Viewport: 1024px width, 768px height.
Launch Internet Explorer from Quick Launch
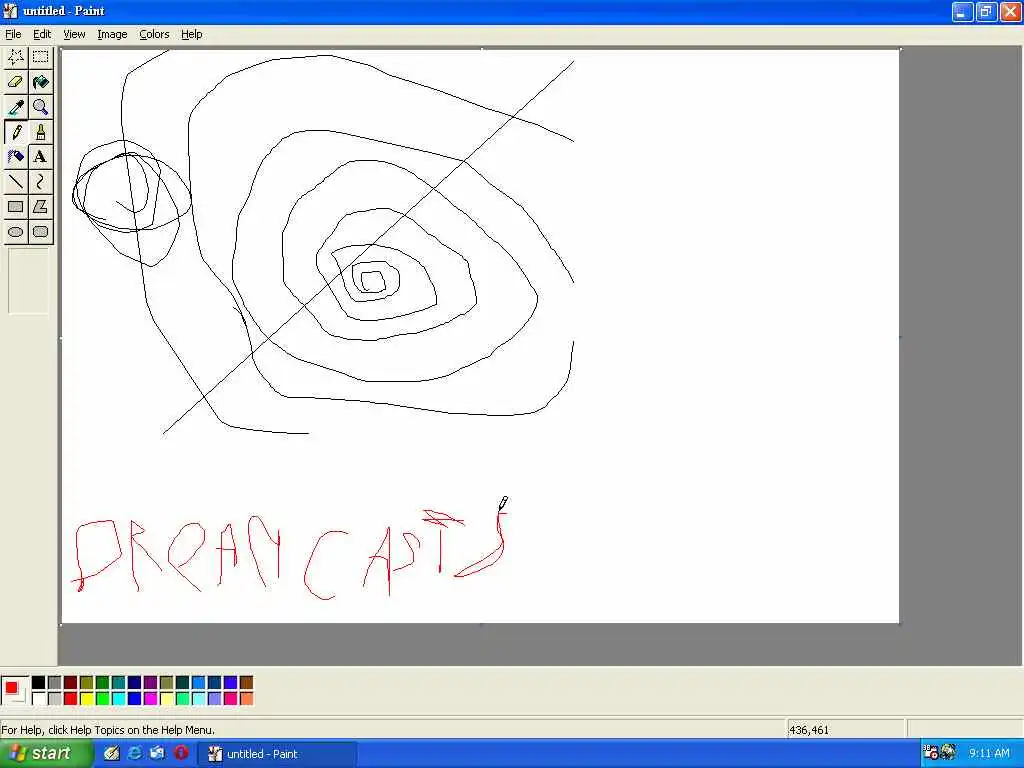[x=135, y=753]
